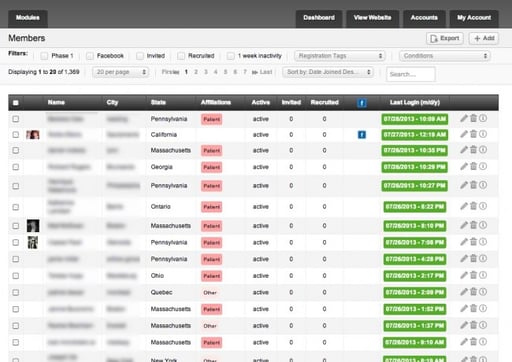Sort by Affiliations column header
Image resolution: width=512 pixels, height=362 pixels.
pos(216,102)
